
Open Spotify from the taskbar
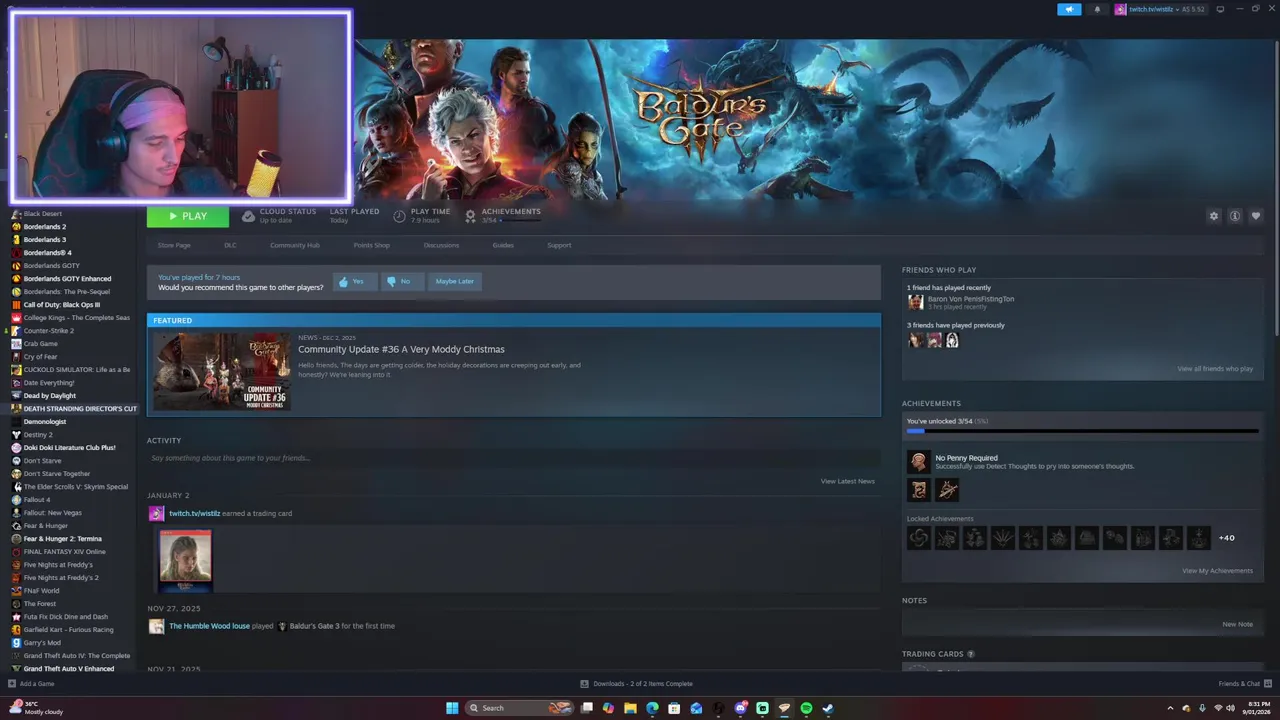(806, 708)
